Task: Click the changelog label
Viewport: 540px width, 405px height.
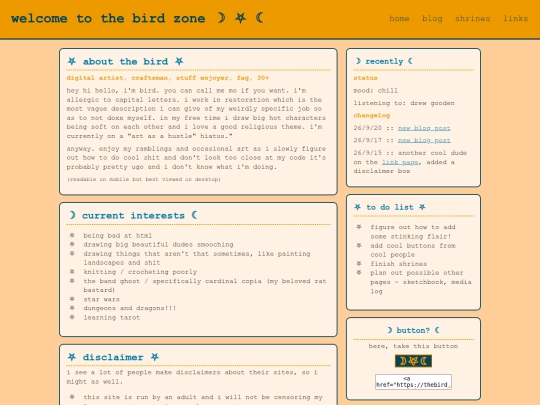Action: tap(372, 115)
